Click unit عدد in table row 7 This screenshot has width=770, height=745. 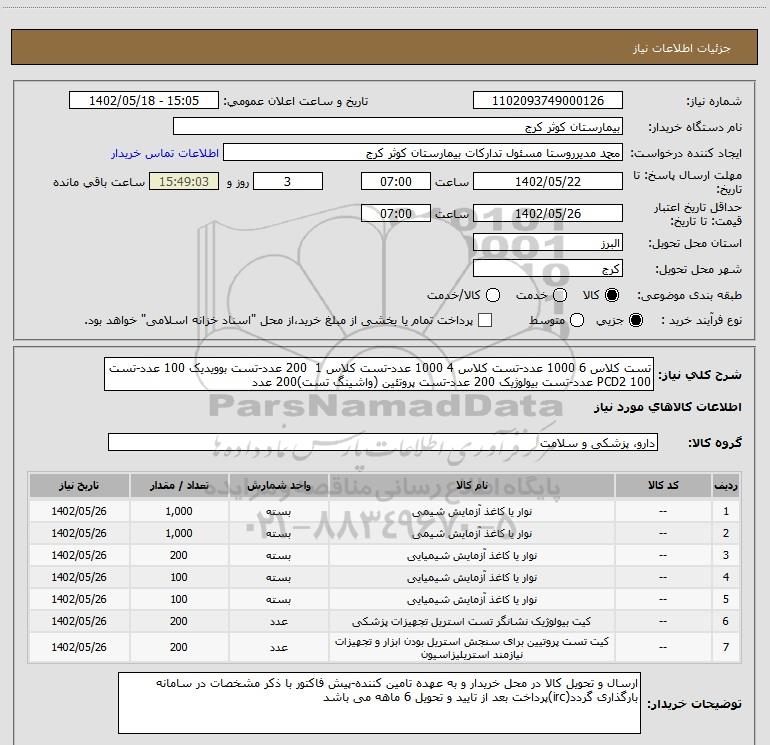278,648
